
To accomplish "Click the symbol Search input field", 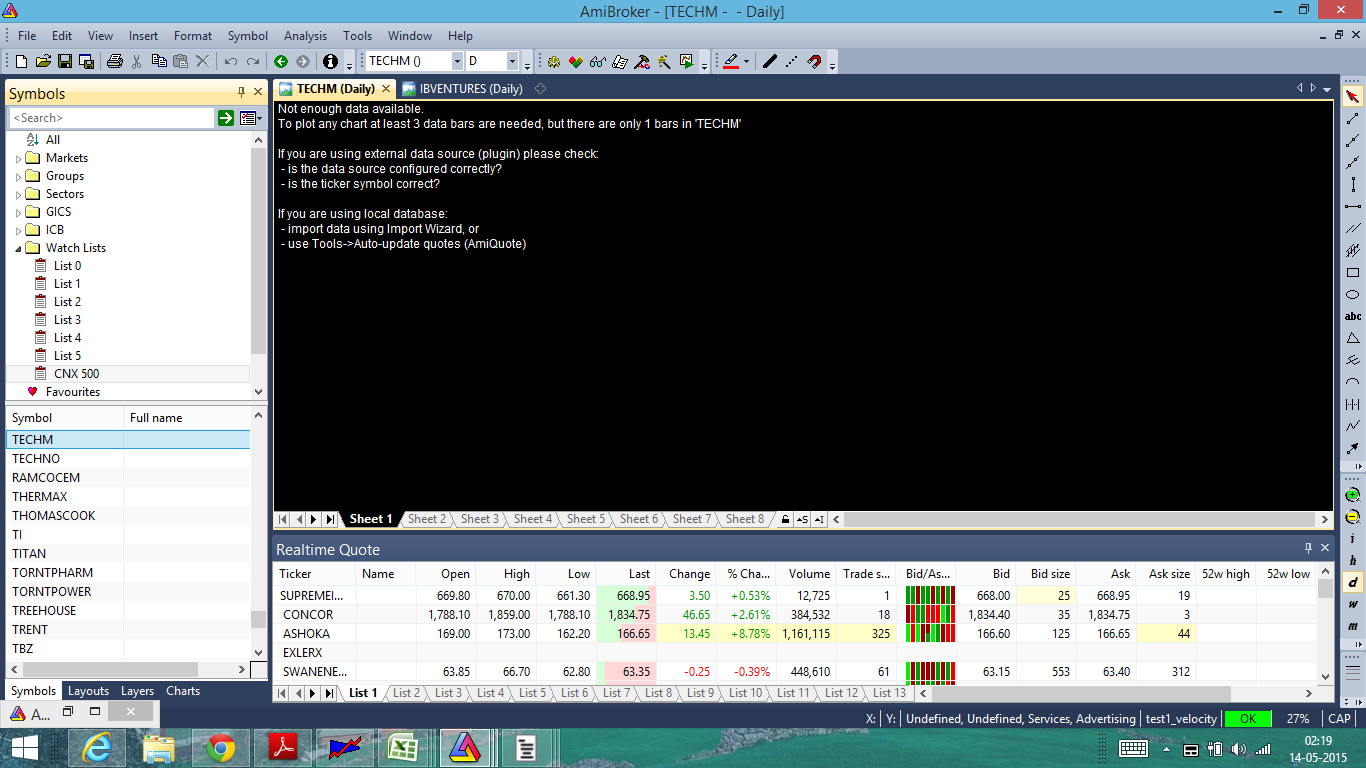I will coord(111,118).
